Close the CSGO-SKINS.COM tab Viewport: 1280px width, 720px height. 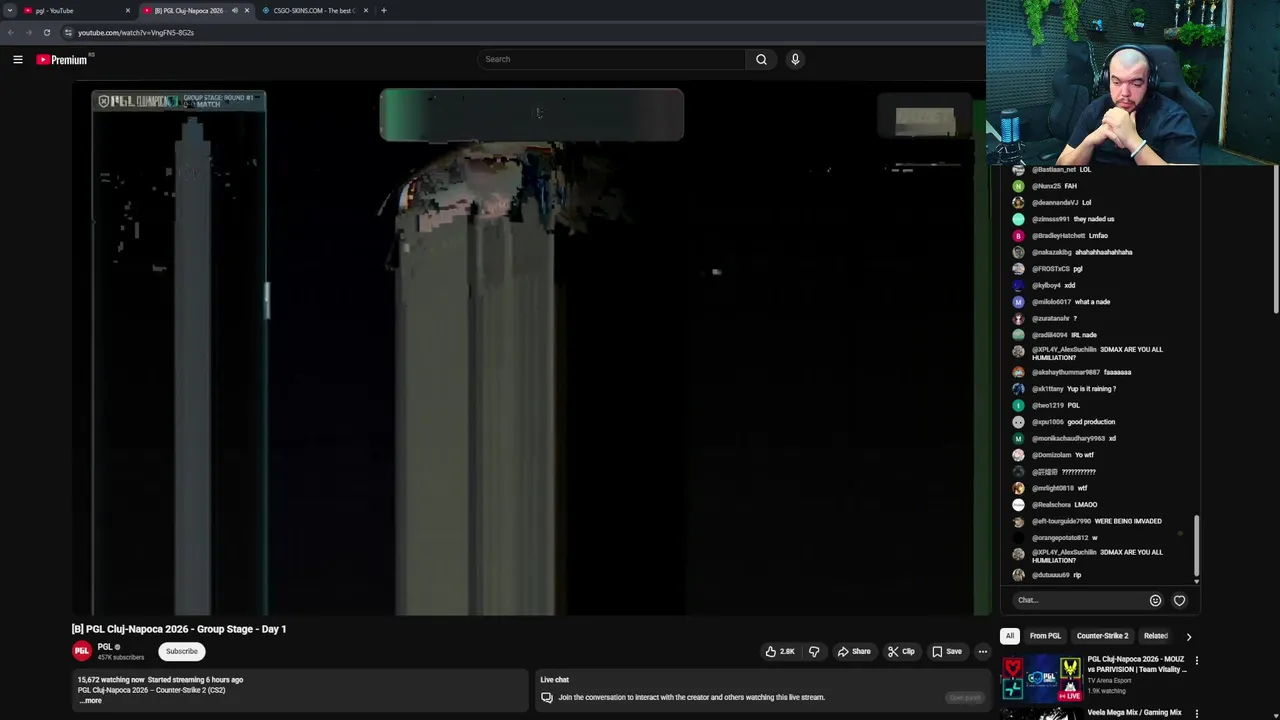(366, 10)
